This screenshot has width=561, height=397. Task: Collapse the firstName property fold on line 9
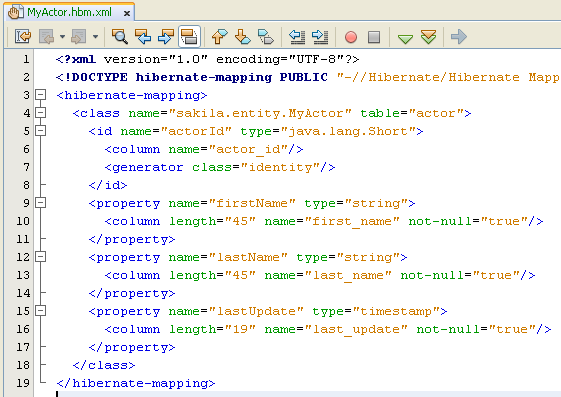(x=41, y=203)
